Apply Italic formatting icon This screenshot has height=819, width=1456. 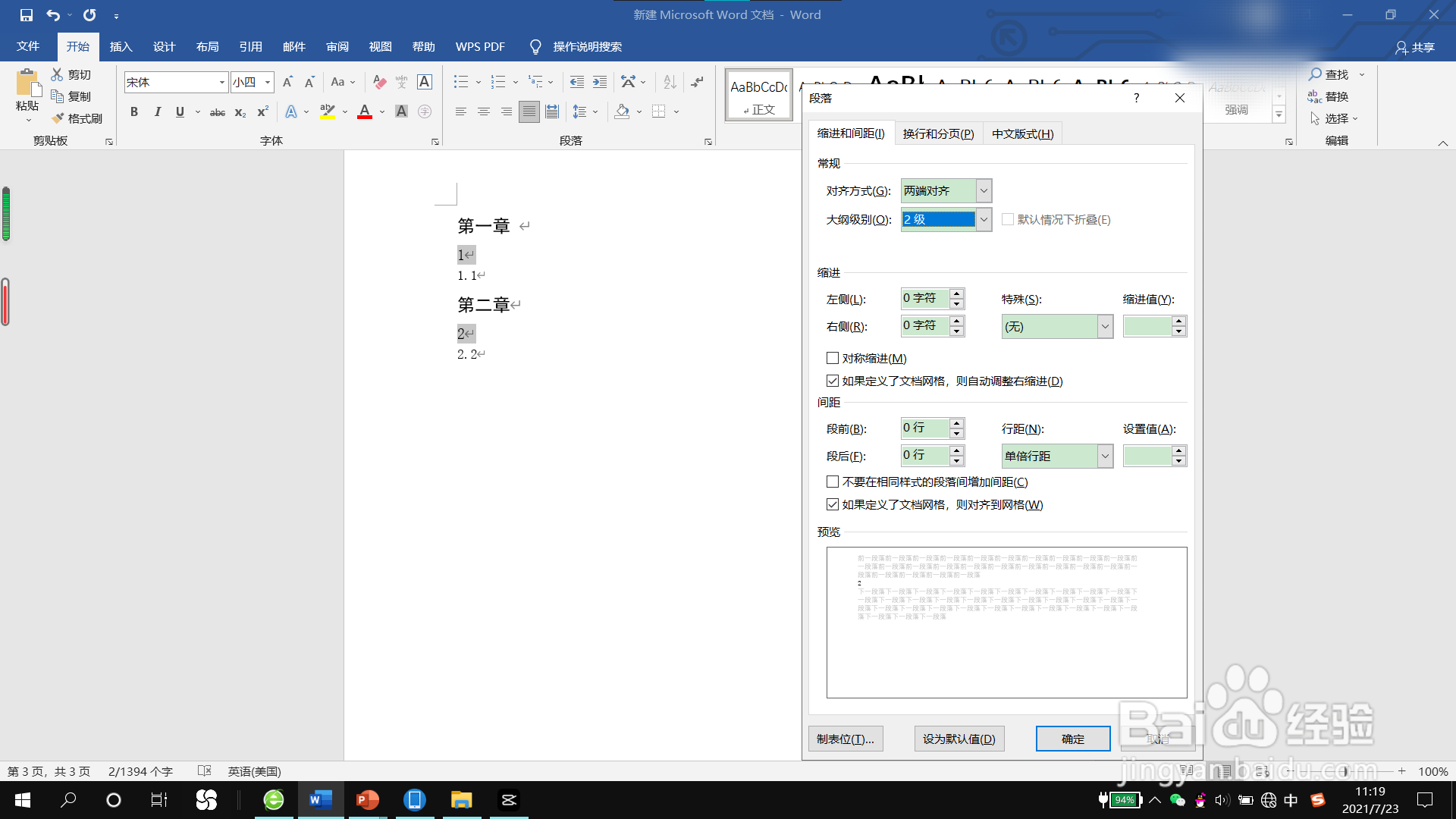pos(157,112)
